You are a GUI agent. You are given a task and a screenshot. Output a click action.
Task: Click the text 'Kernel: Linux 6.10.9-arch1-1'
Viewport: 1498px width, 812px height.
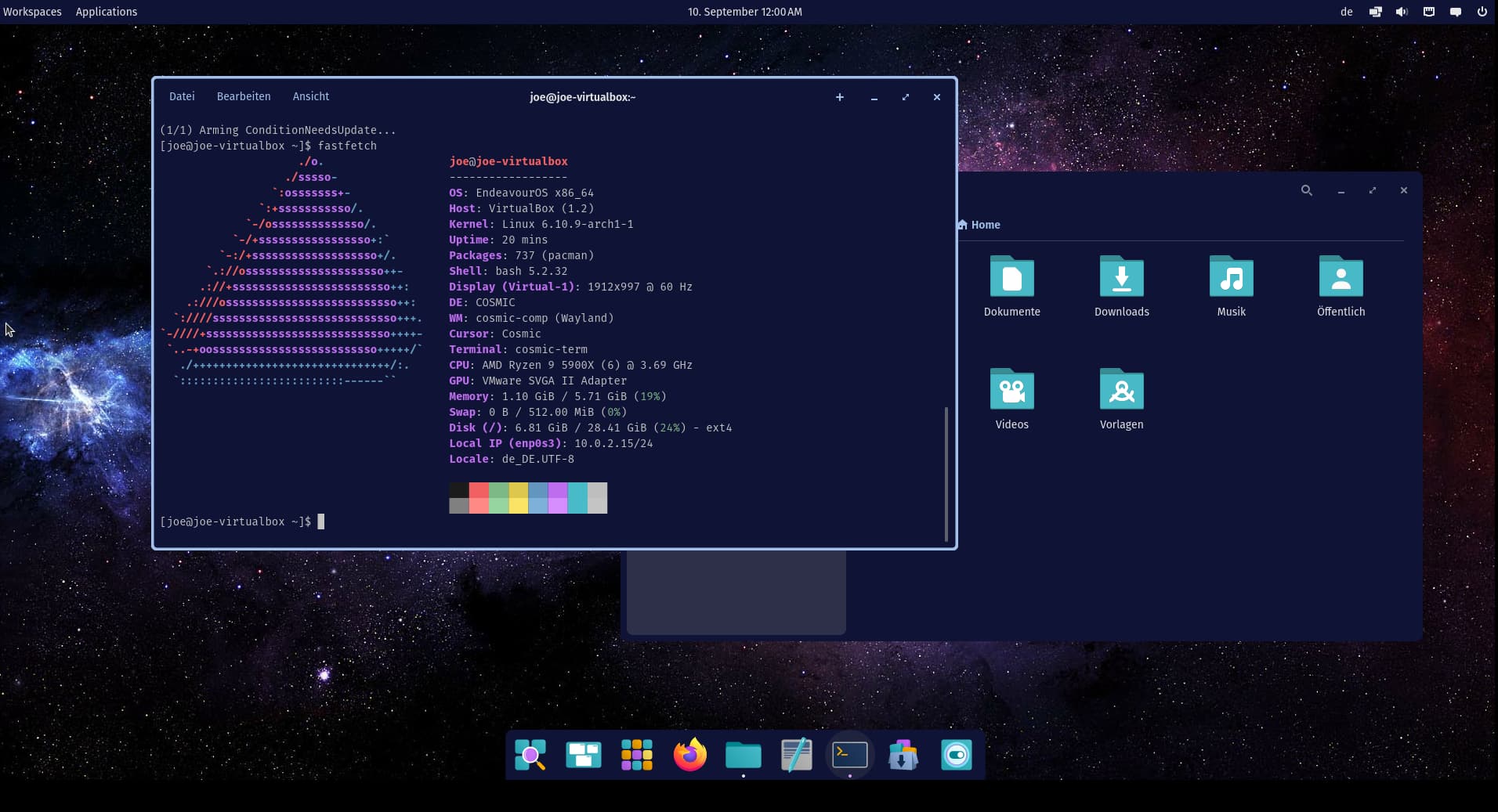[x=541, y=224]
